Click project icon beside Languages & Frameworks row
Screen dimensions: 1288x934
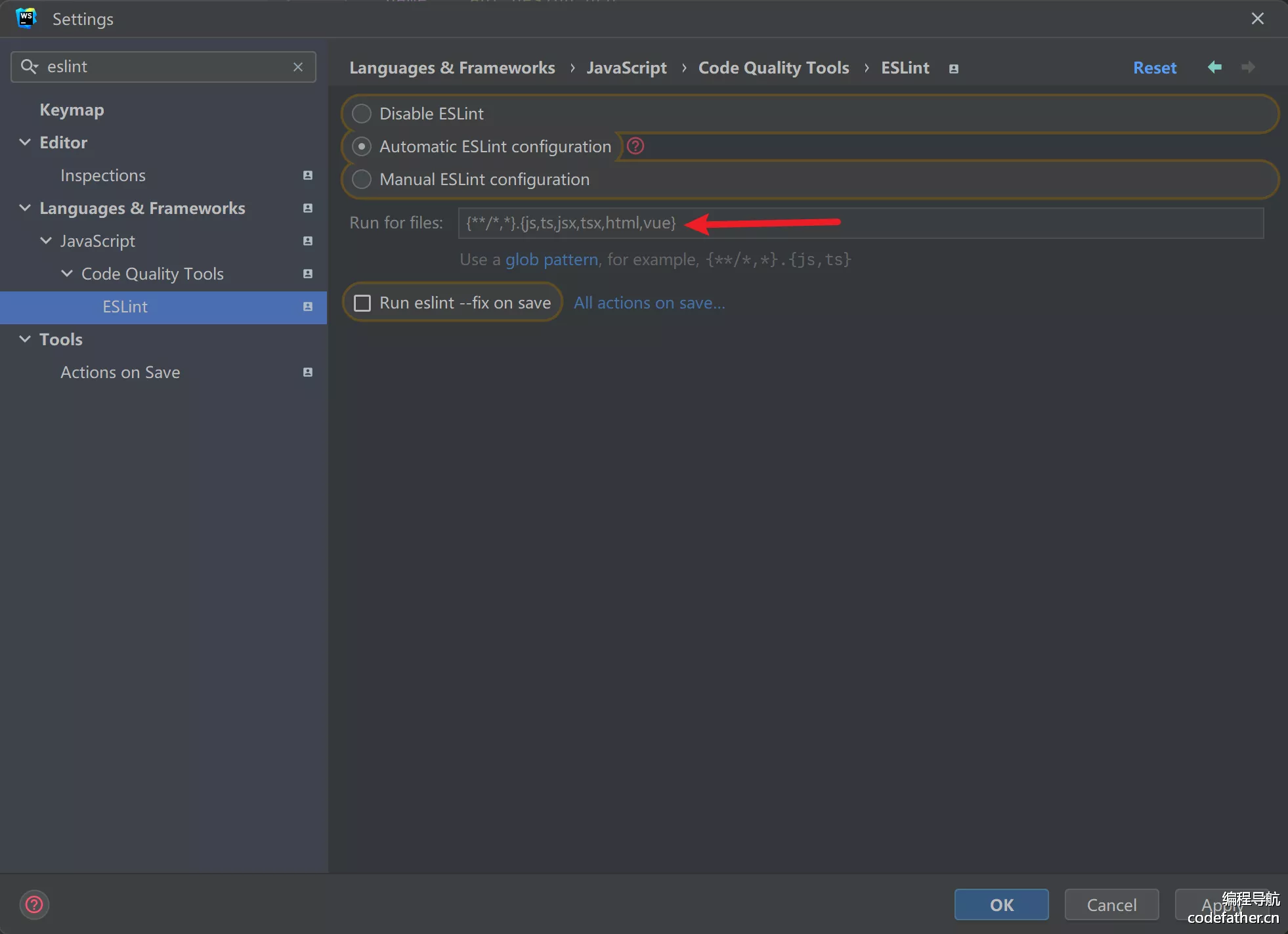tap(307, 208)
